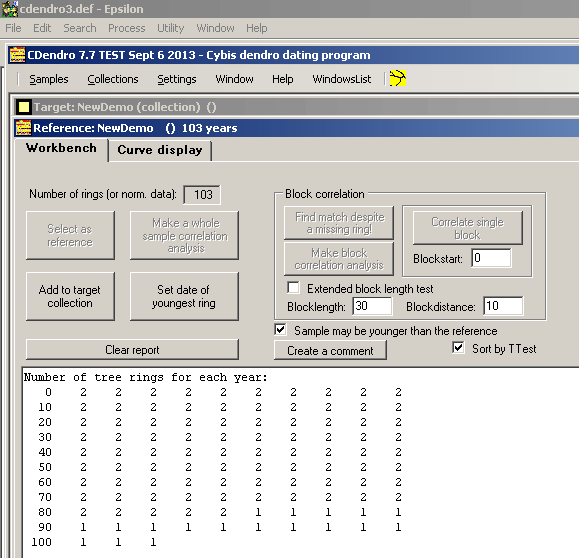Viewport: 579px width, 558px height.
Task: Click Make a whole sample correlation analysis
Action: point(184,235)
